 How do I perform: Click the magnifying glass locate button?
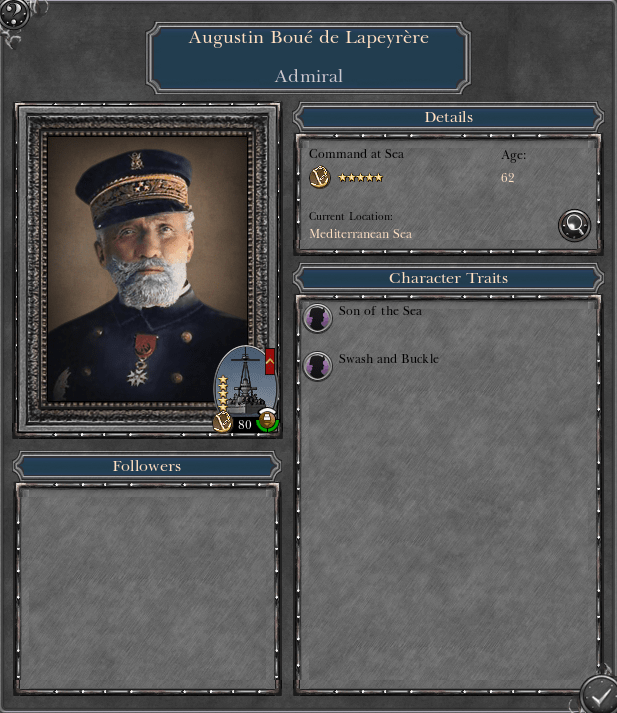click(574, 225)
